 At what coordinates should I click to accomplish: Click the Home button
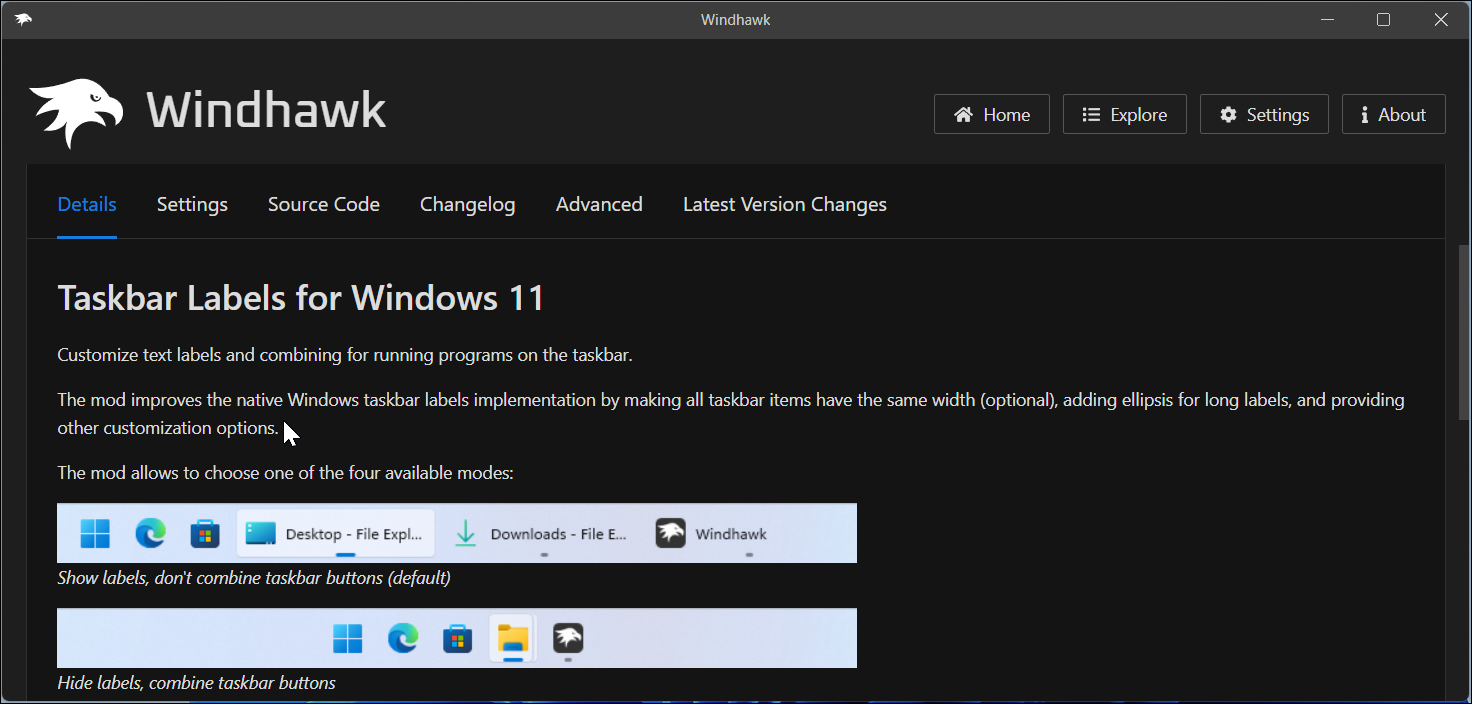pyautogui.click(x=991, y=114)
